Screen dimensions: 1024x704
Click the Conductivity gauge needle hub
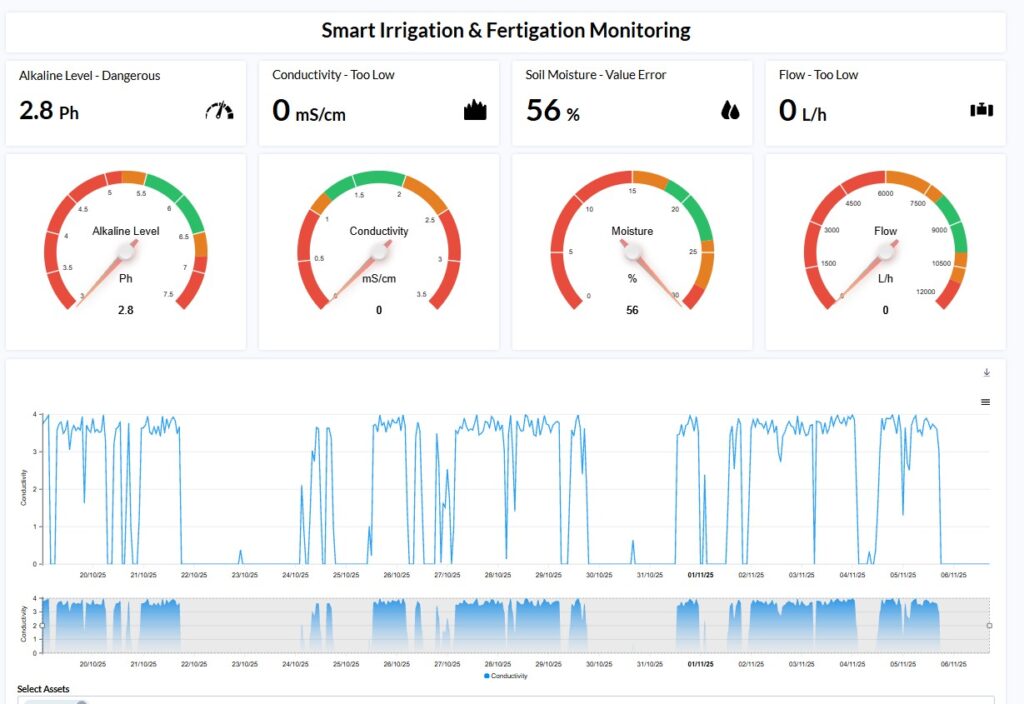pyautogui.click(x=379, y=251)
